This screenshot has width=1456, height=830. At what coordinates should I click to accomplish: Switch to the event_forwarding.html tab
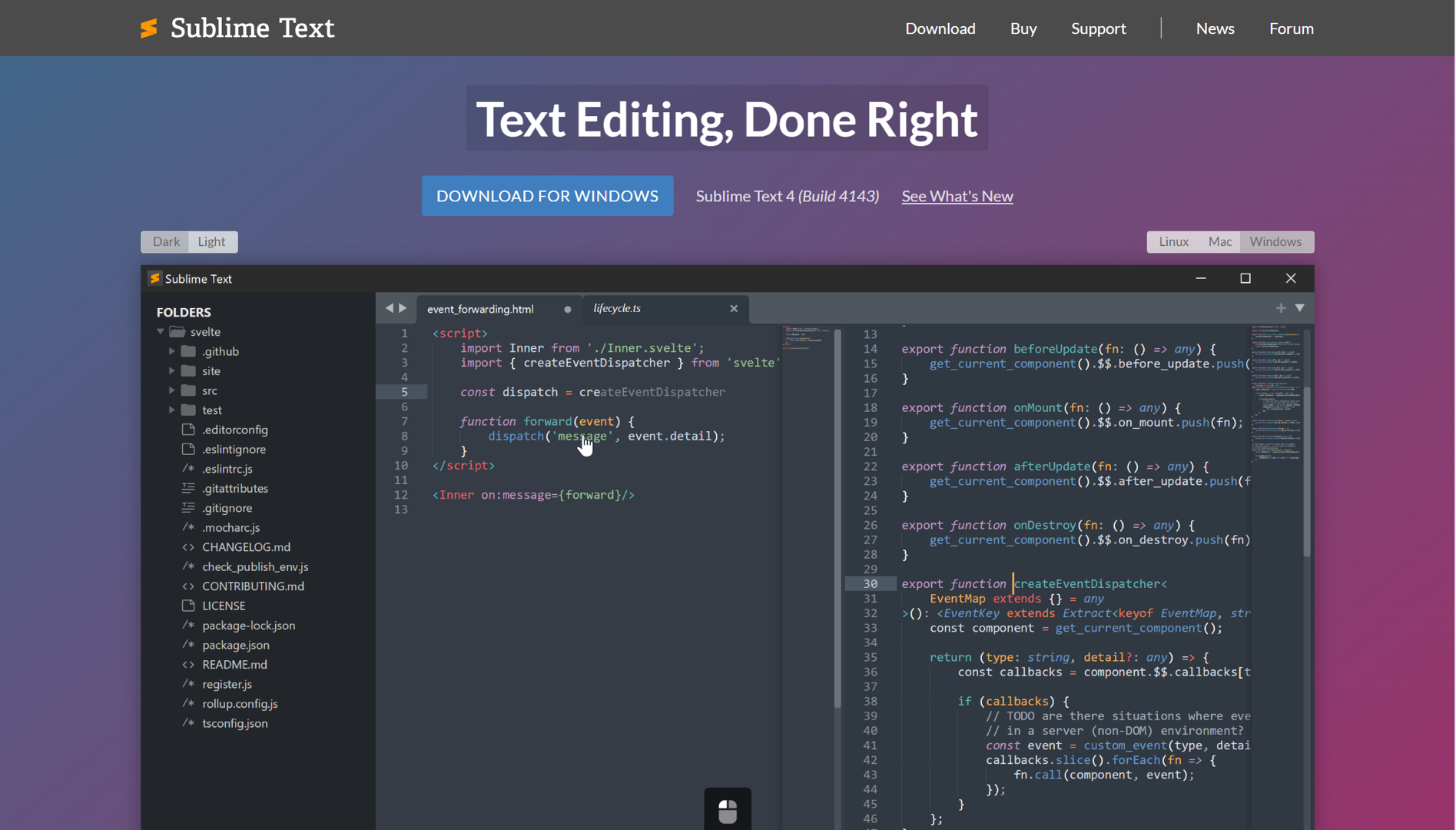pos(480,309)
